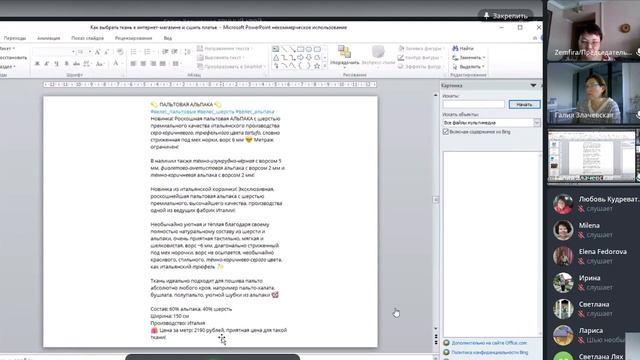Open the Bing privacy policy link

489,352
